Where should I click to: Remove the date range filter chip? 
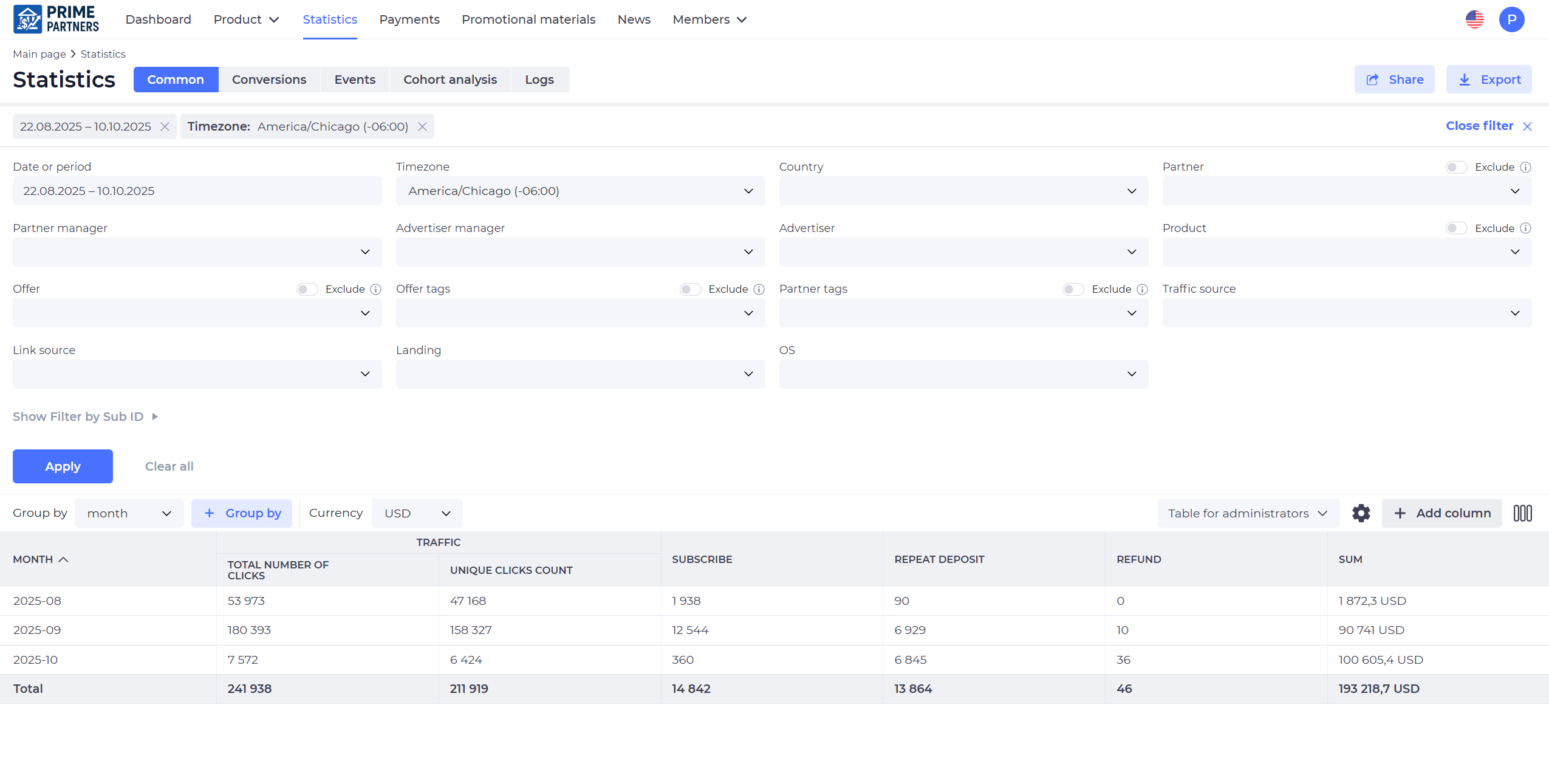(x=165, y=126)
